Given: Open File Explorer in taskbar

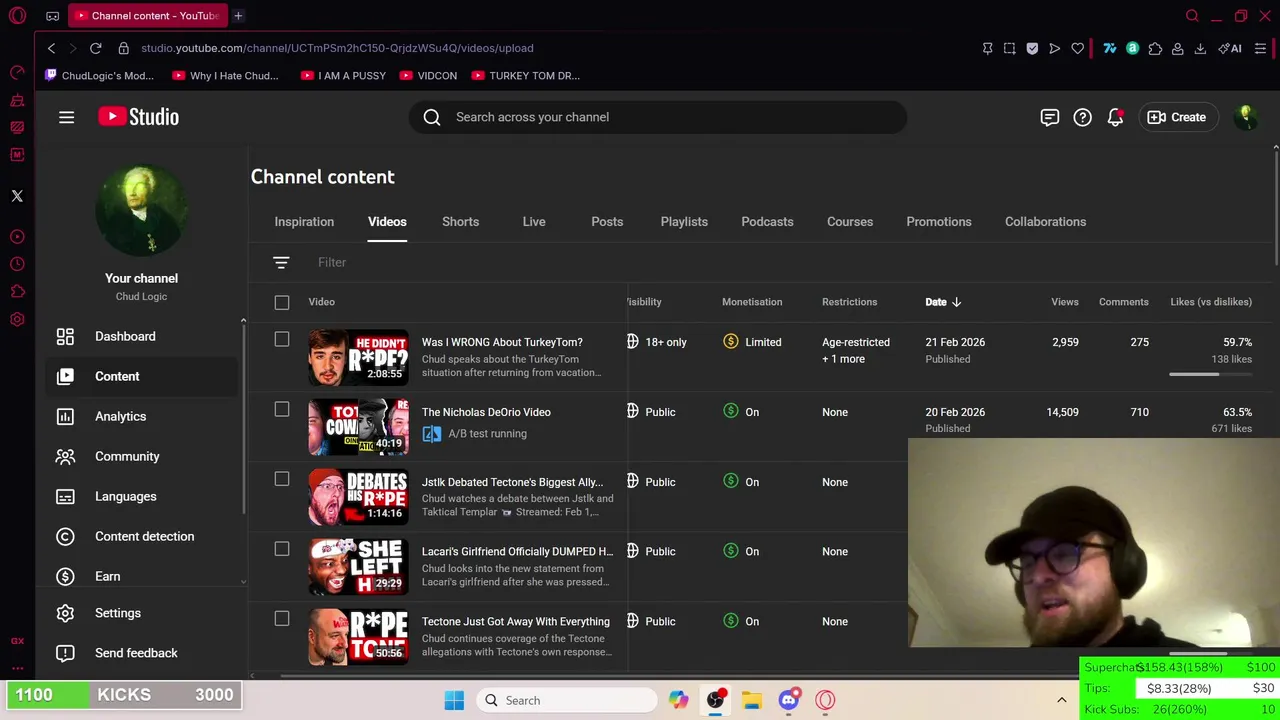Looking at the screenshot, I should coord(752,700).
